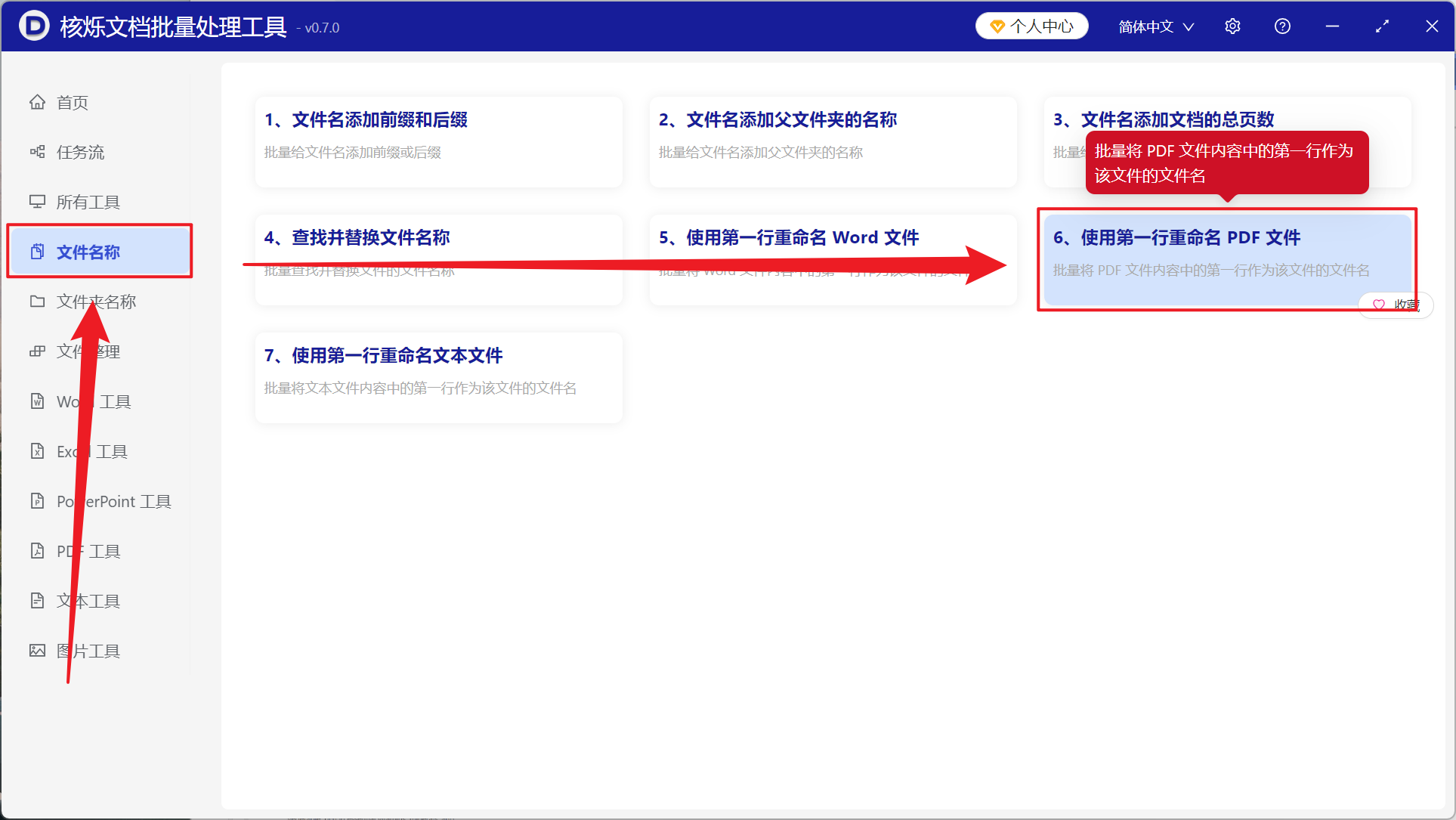The width and height of the screenshot is (1456, 820).
Task: Click the PowerPoint document icon in sidebar
Action: coord(37,501)
